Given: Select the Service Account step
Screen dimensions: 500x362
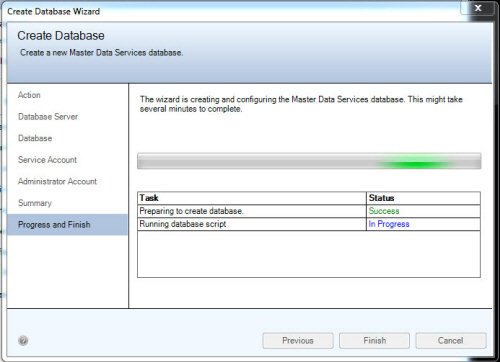Looking at the screenshot, I should coord(47,160).
